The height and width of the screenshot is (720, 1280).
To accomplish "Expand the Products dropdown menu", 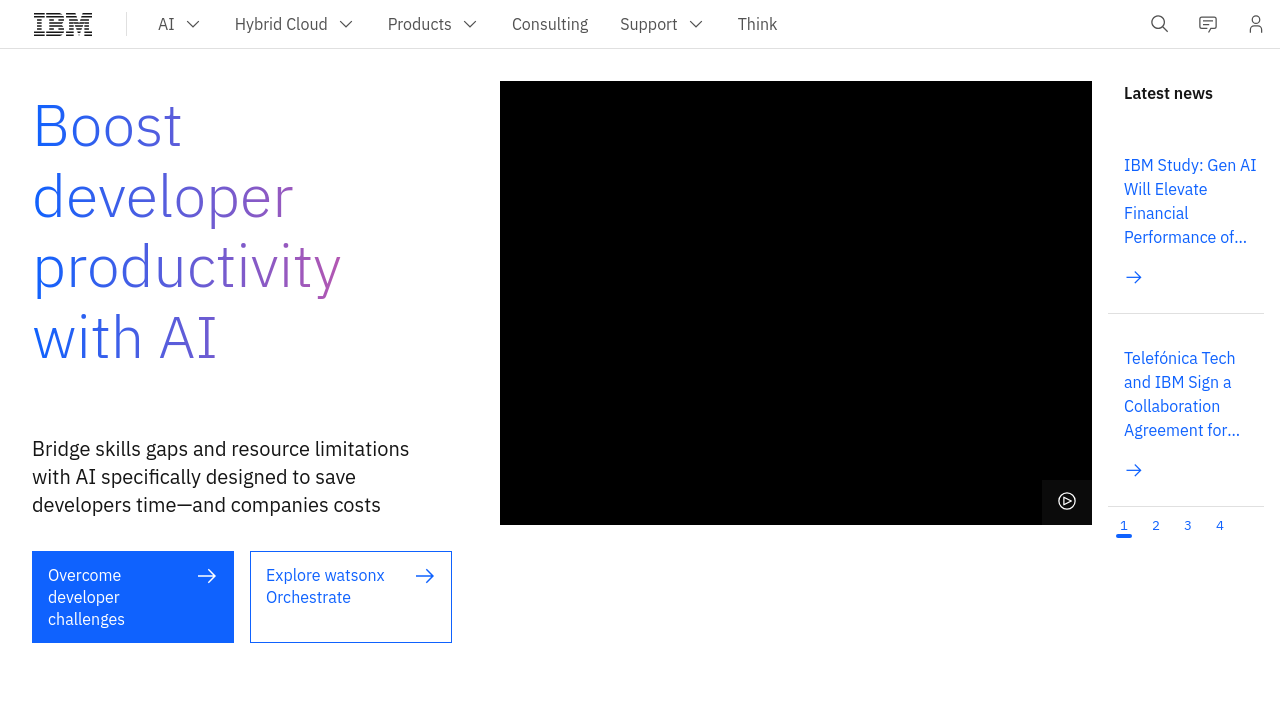I will coord(432,24).
